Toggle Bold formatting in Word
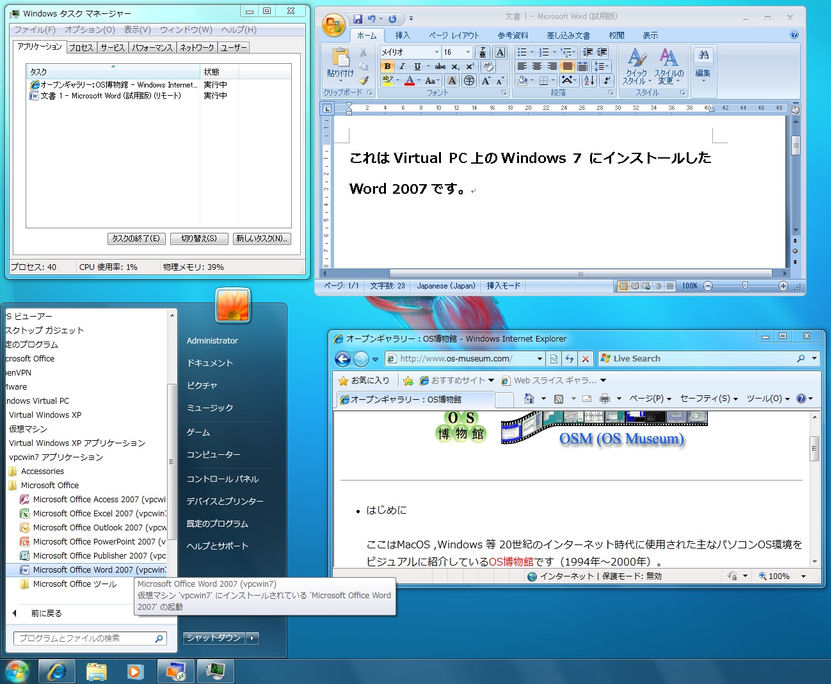This screenshot has height=684, width=831. coord(387,66)
